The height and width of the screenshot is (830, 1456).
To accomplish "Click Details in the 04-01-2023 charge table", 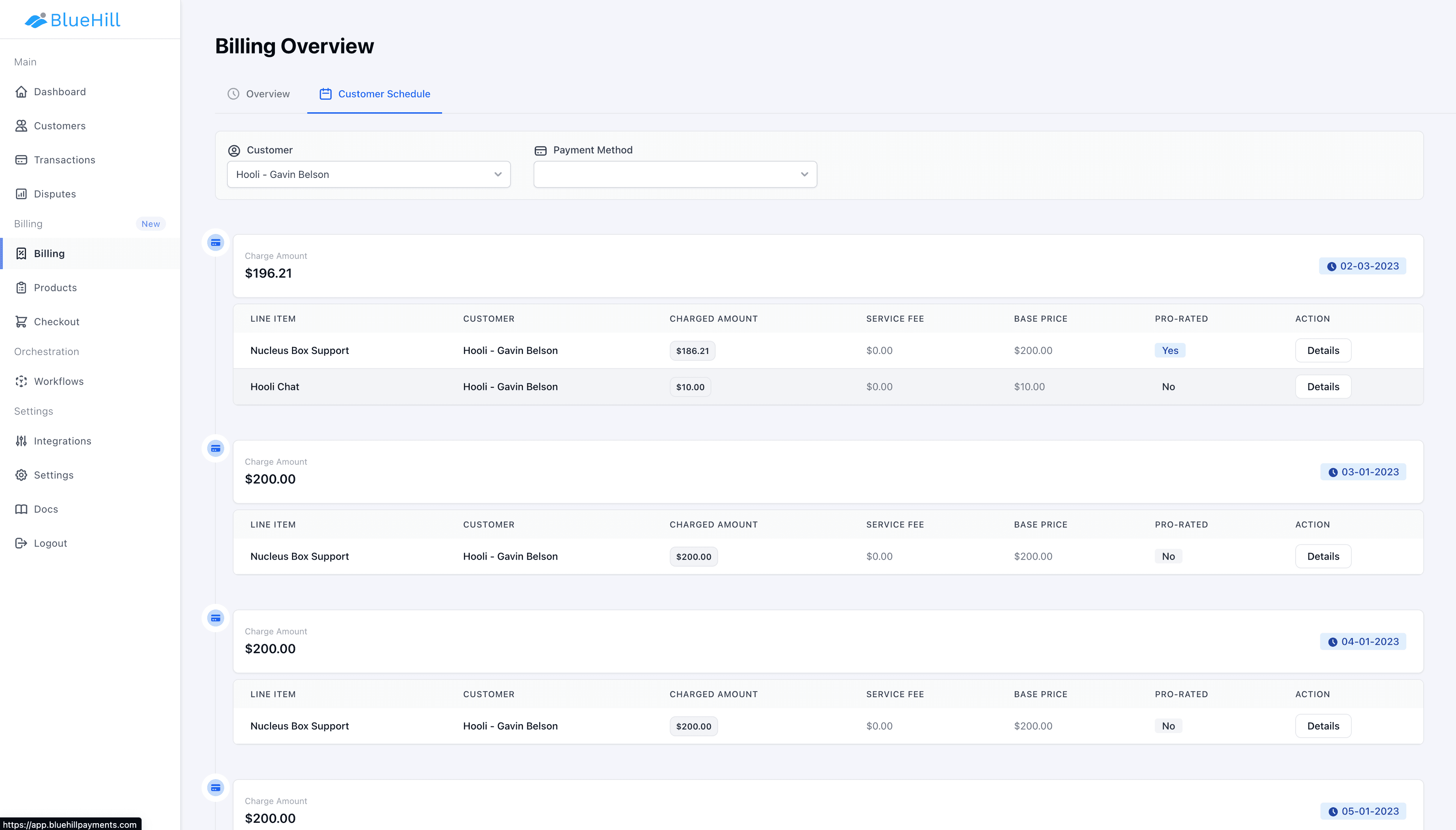I will [1323, 726].
